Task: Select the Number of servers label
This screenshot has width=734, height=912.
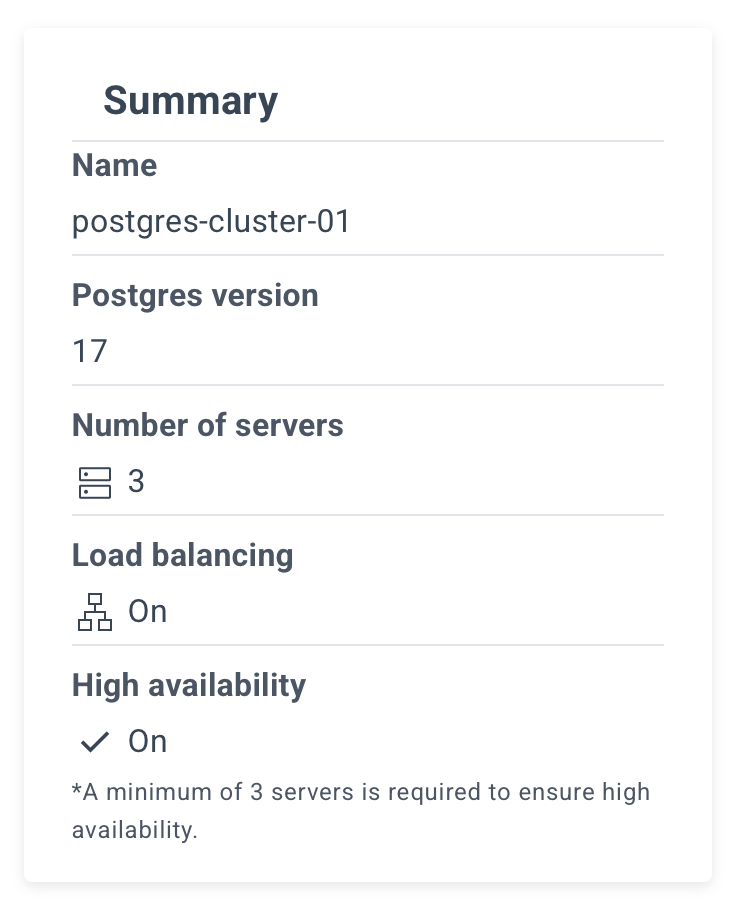Action: click(x=208, y=425)
